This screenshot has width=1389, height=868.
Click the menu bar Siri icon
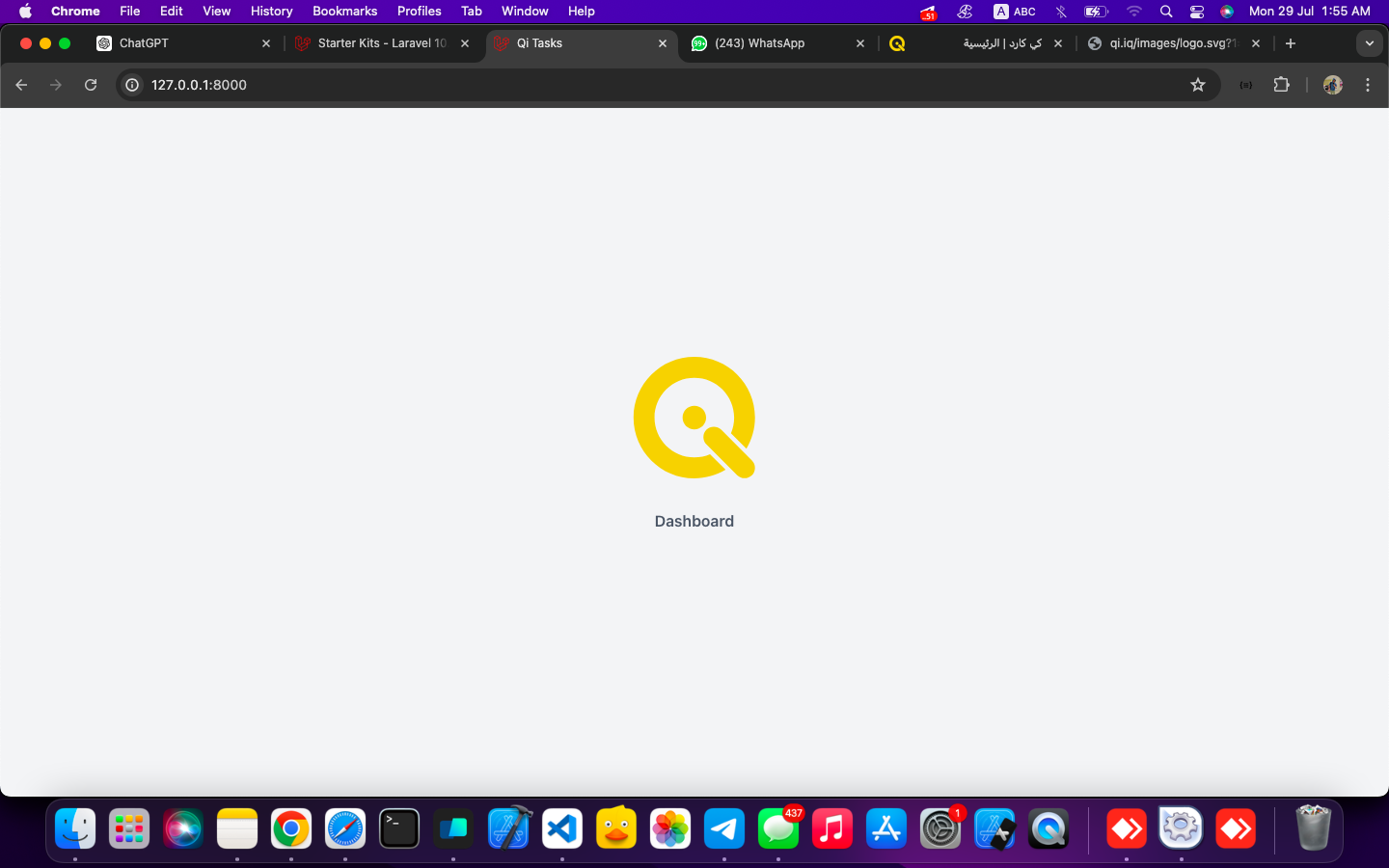pyautogui.click(x=1227, y=12)
